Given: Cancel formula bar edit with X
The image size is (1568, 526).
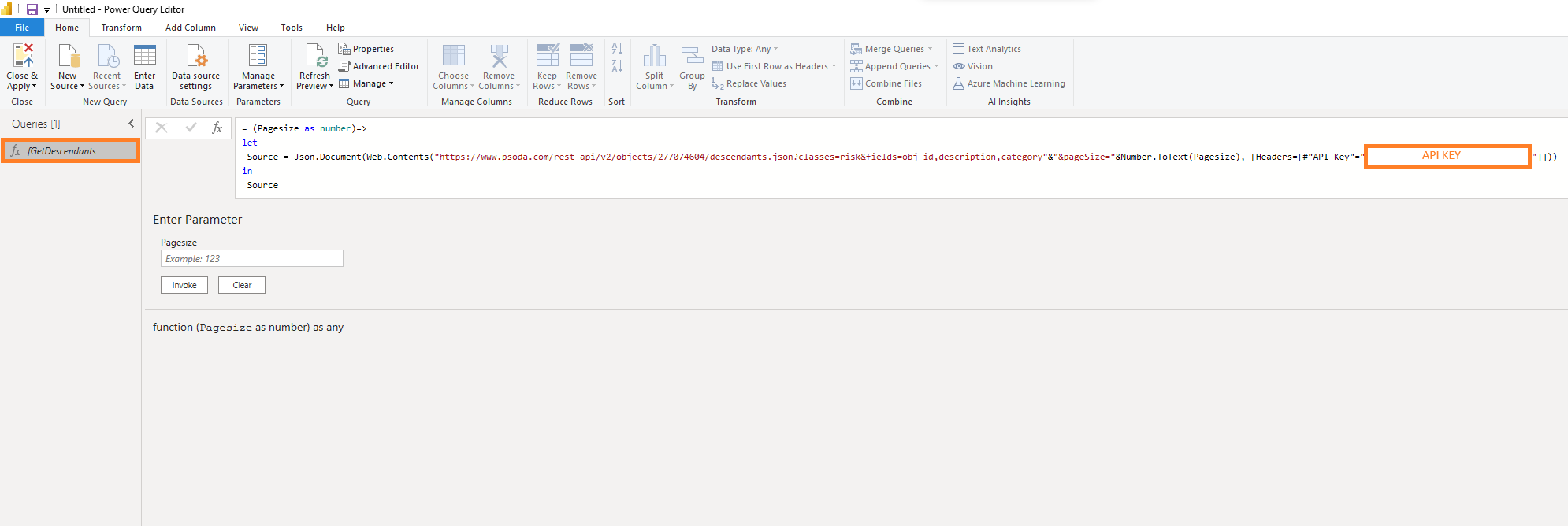Looking at the screenshot, I should point(162,128).
